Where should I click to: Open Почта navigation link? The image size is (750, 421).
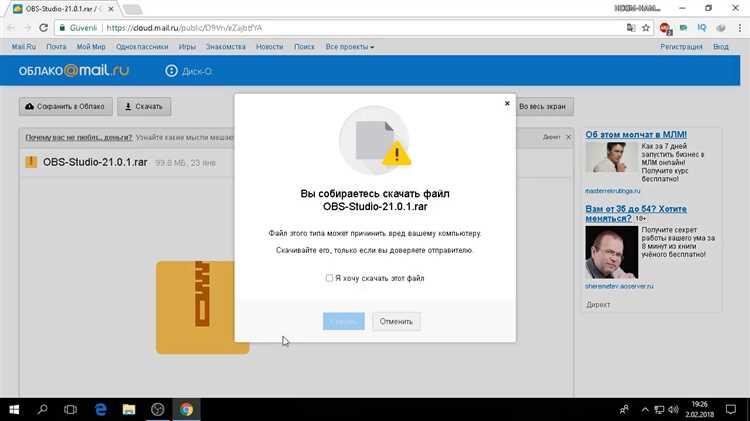tap(56, 47)
